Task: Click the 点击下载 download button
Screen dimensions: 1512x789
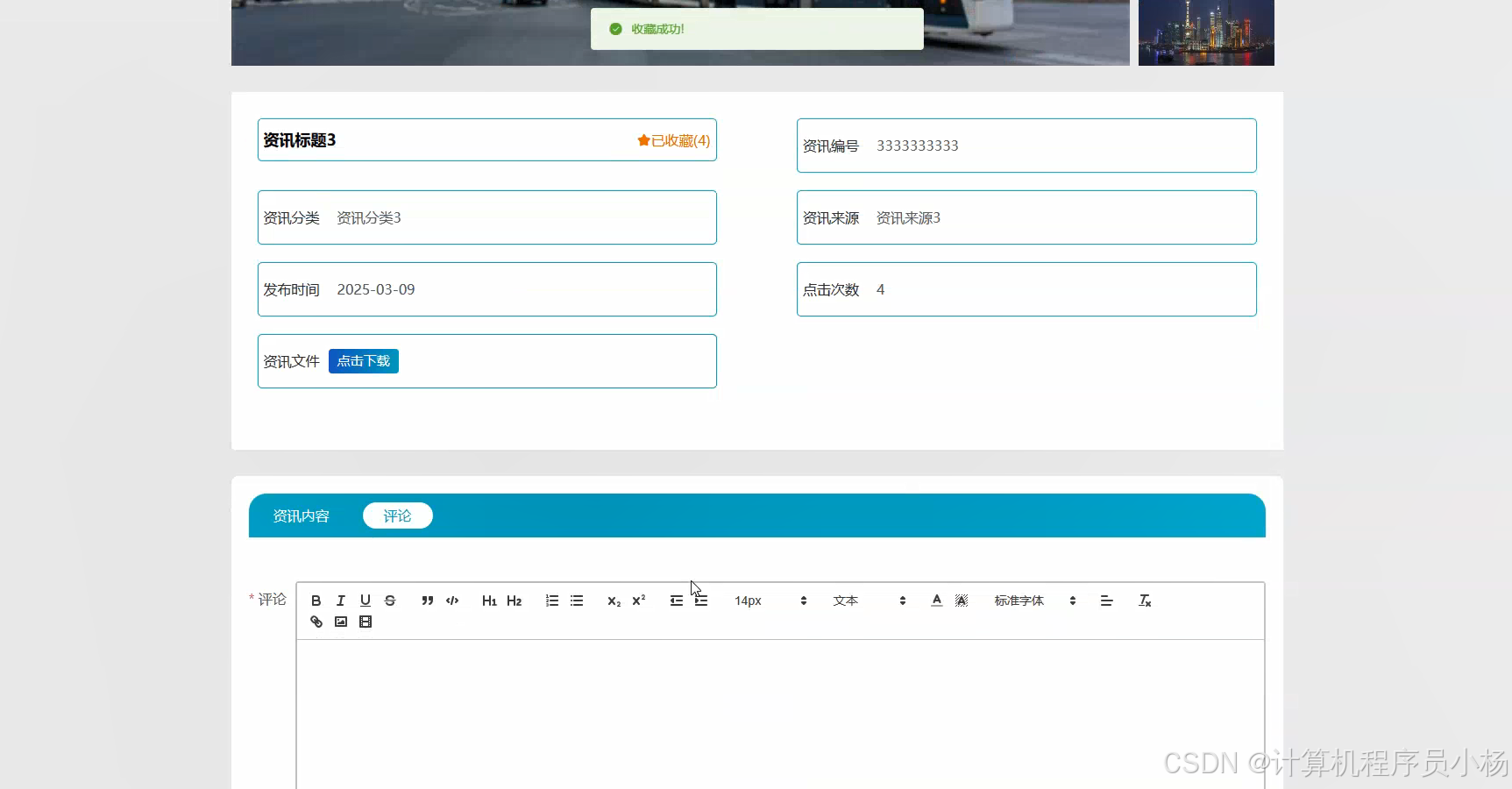Action: [x=364, y=361]
